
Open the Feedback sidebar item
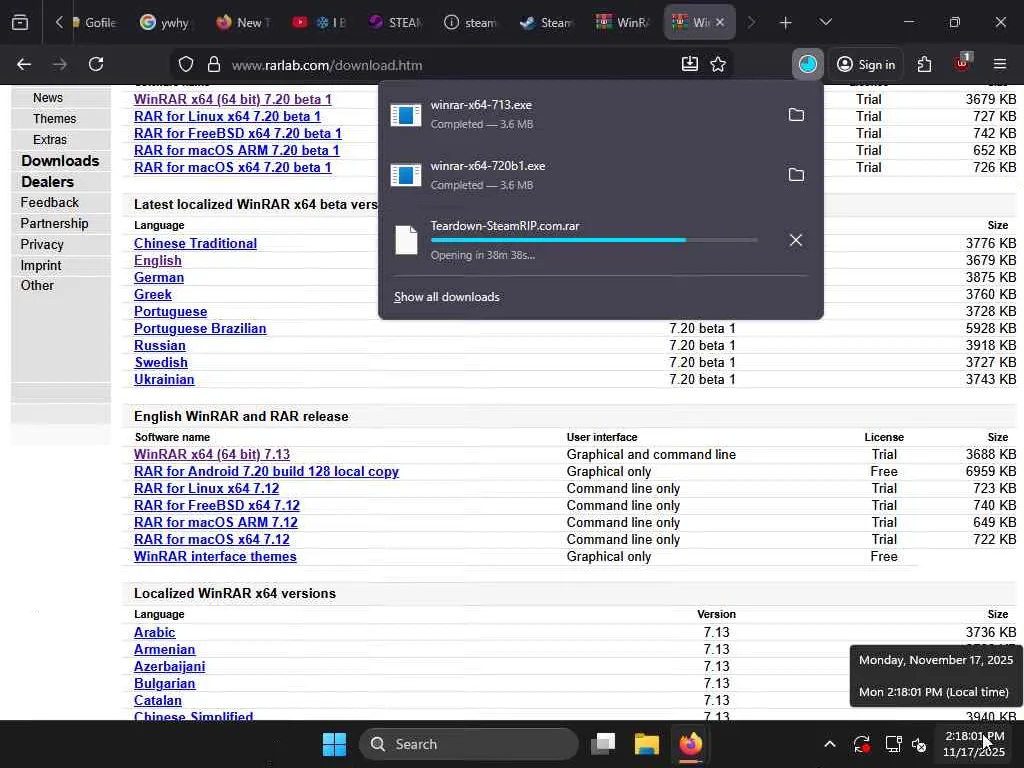coord(50,202)
